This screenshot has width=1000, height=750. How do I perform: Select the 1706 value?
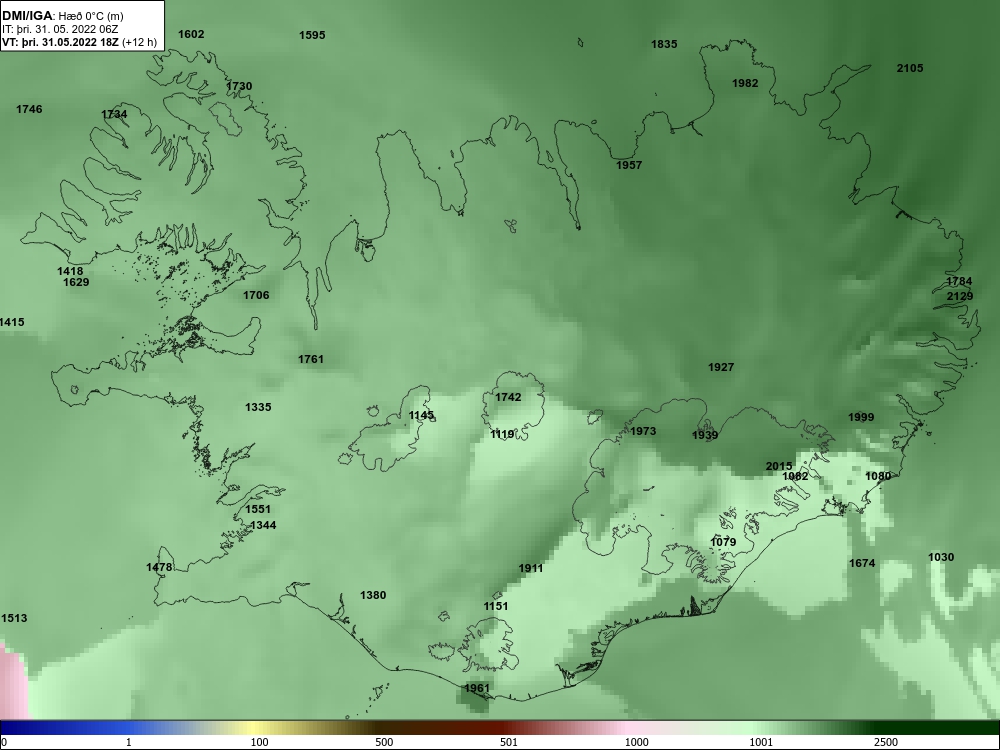256,295
